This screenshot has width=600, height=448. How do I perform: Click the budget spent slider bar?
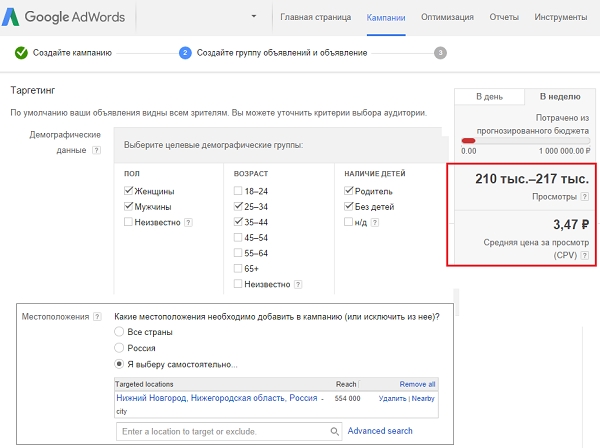click(523, 139)
